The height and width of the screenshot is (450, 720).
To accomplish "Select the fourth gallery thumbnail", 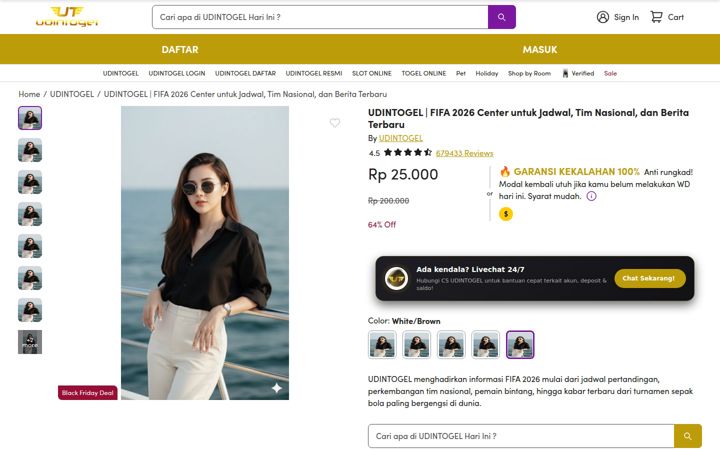I will pyautogui.click(x=30, y=214).
